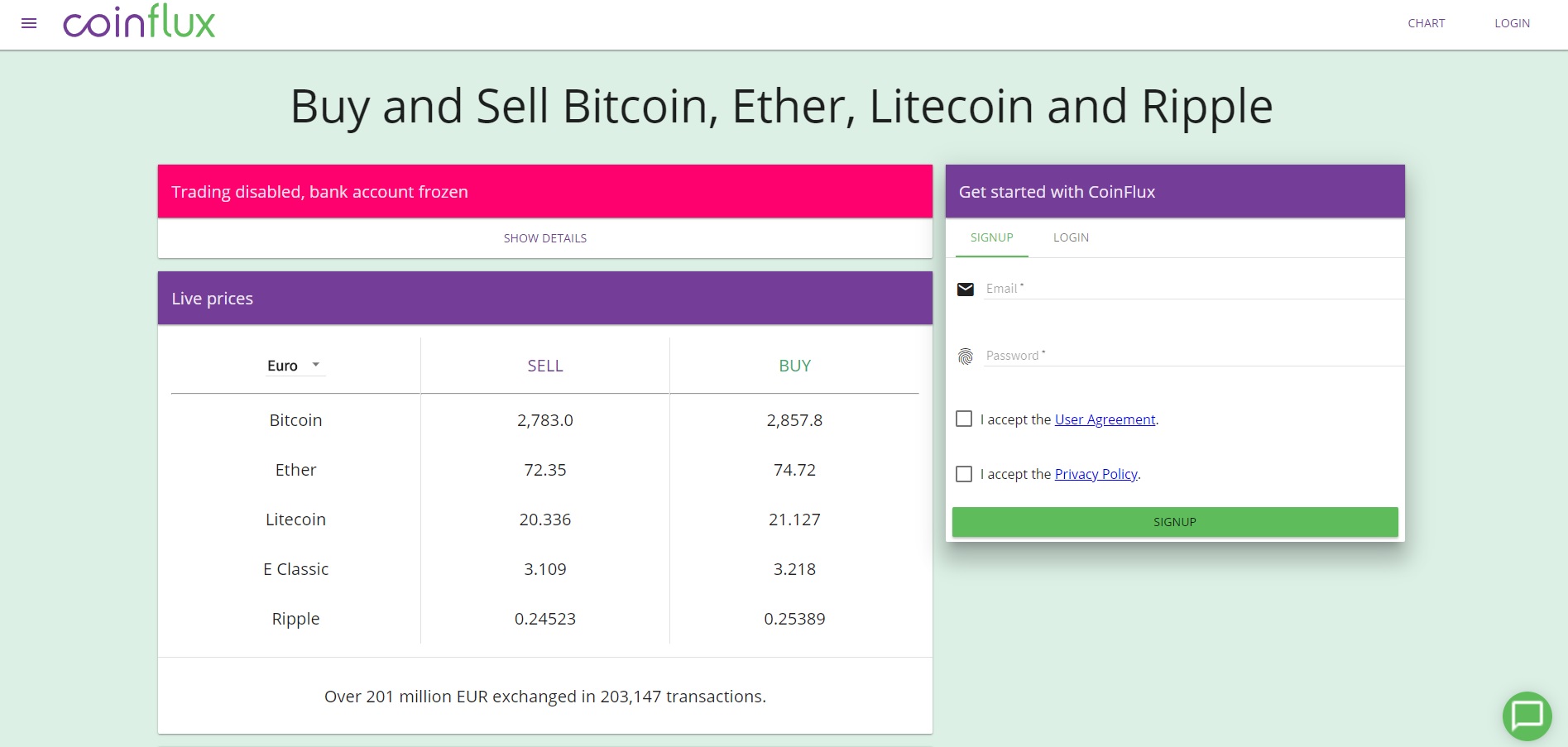Switch to the Login tab

click(x=1071, y=237)
